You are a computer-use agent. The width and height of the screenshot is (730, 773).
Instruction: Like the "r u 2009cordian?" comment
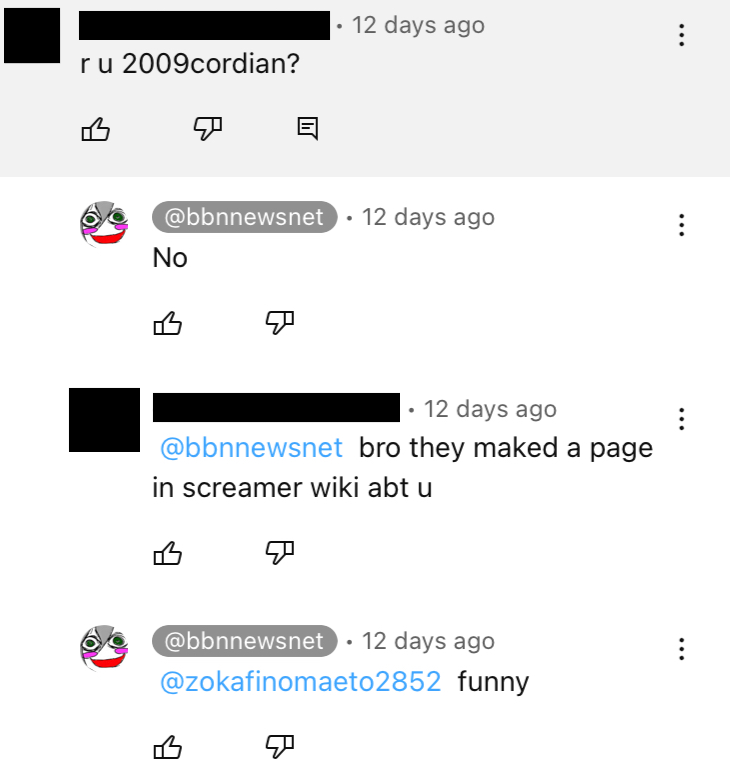point(95,129)
